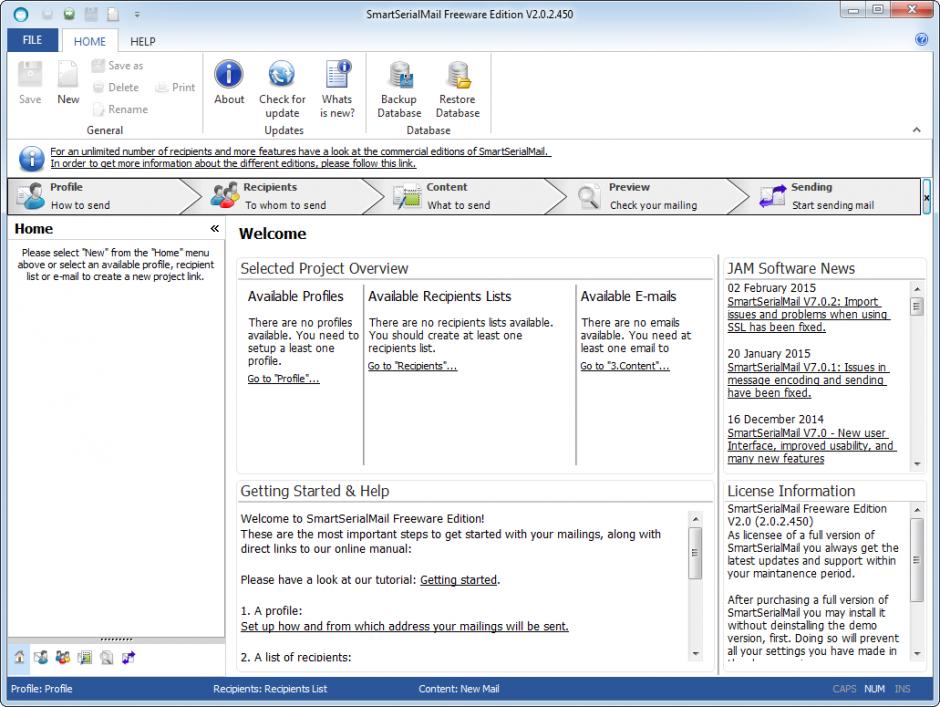Viewport: 940px width, 707px height.
Task: Click the 'License Information' panel heading
Action: 791,491
